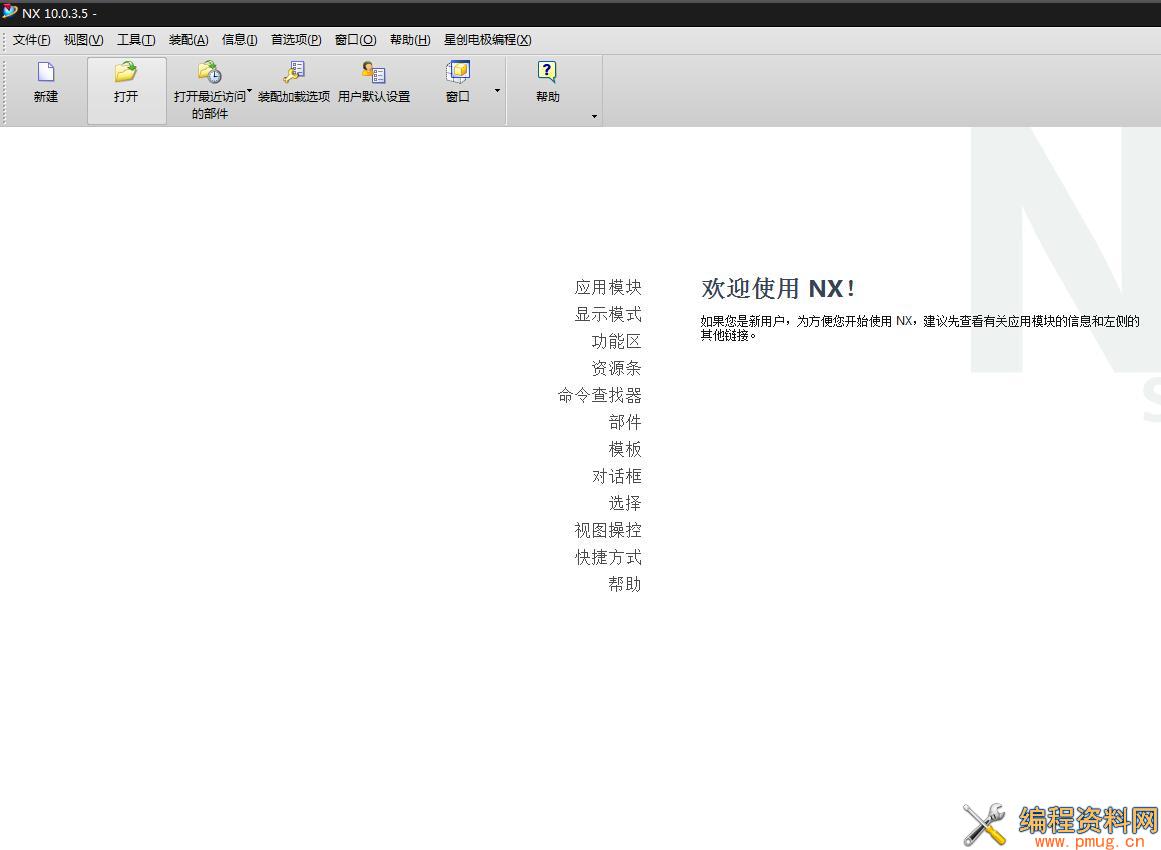The image size is (1161, 850).
Task: Select 对话框 welcome page link
Action: pos(616,476)
